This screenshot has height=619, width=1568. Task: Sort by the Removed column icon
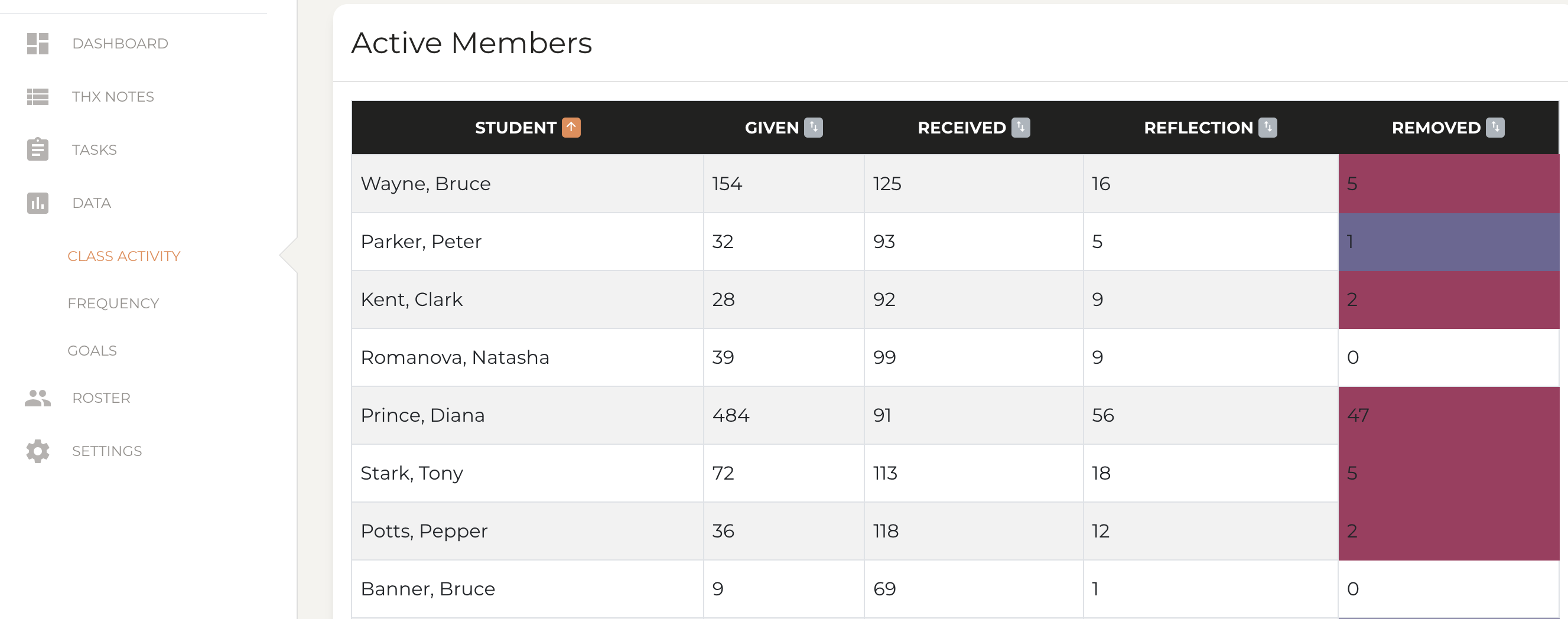coord(1495,128)
